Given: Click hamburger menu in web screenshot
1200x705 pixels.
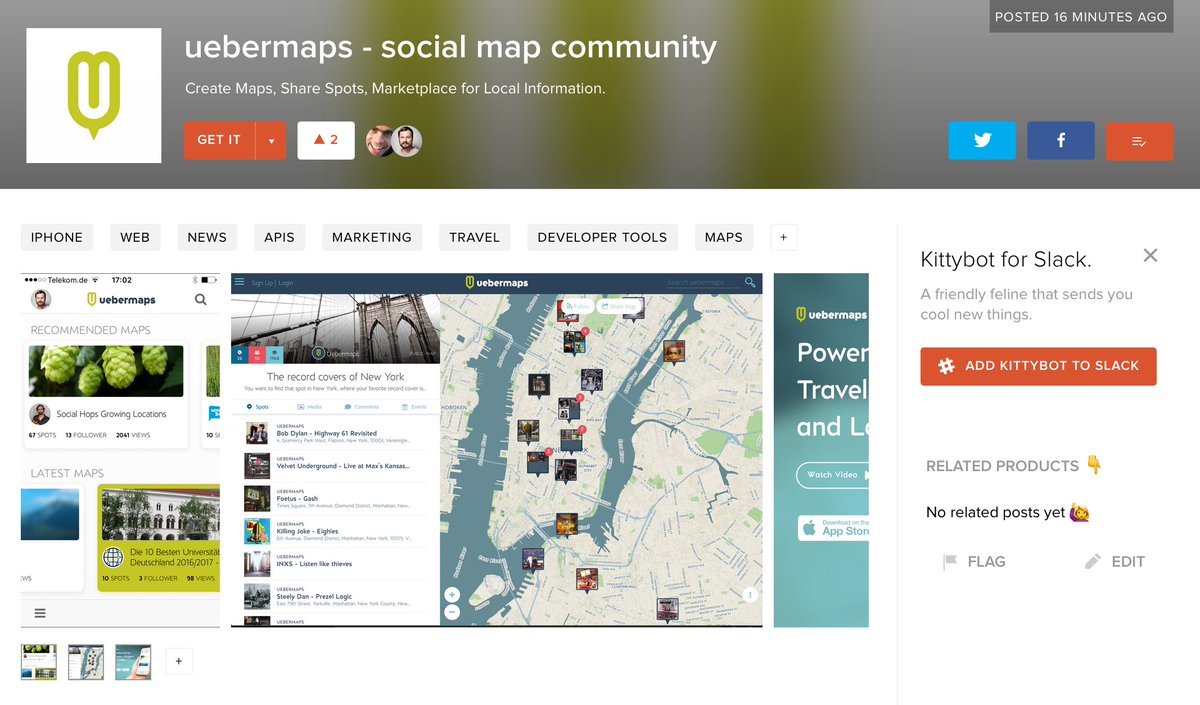Looking at the screenshot, I should pyautogui.click(x=239, y=283).
